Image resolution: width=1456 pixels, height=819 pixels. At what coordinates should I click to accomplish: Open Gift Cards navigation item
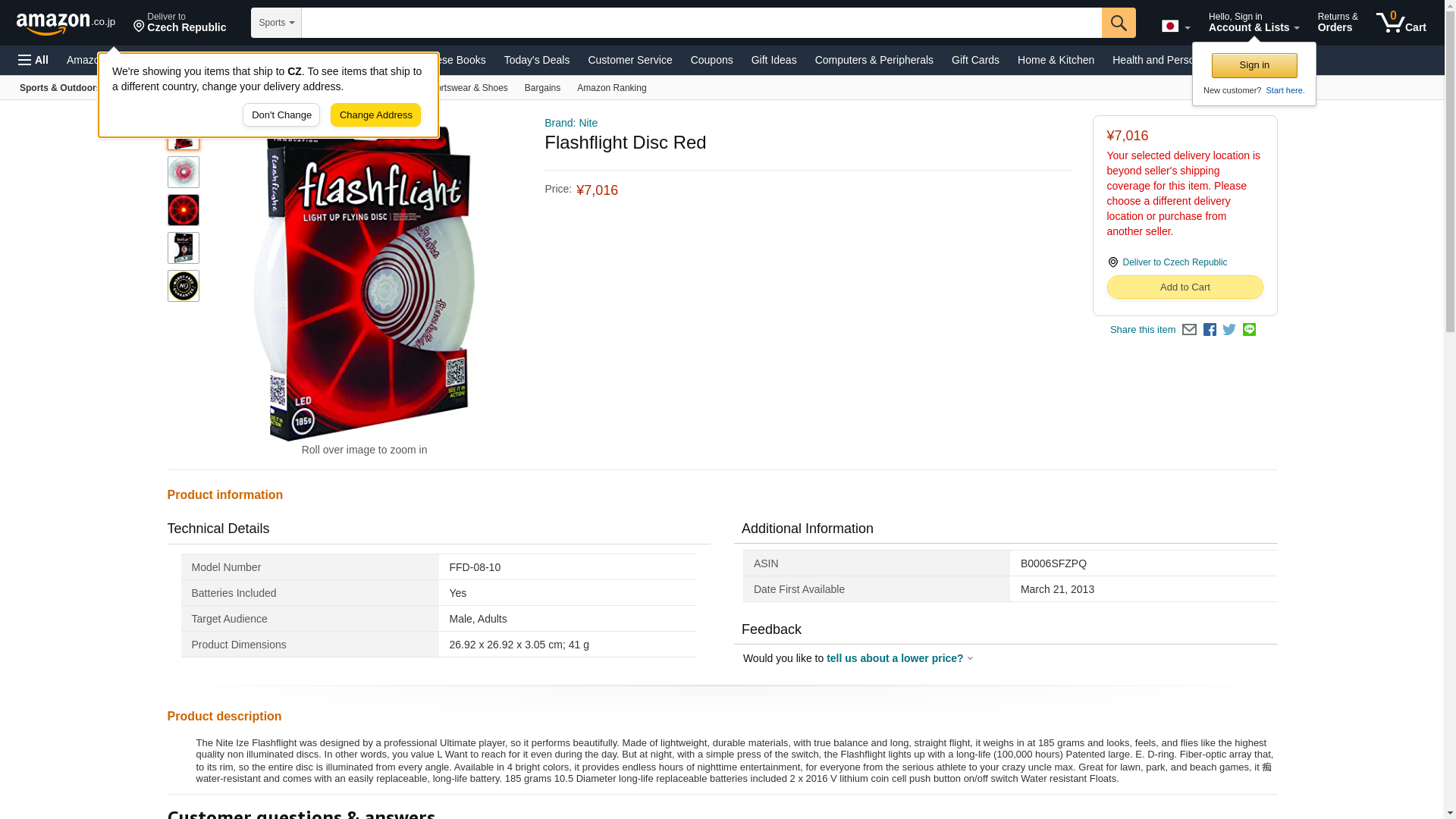tap(975, 60)
